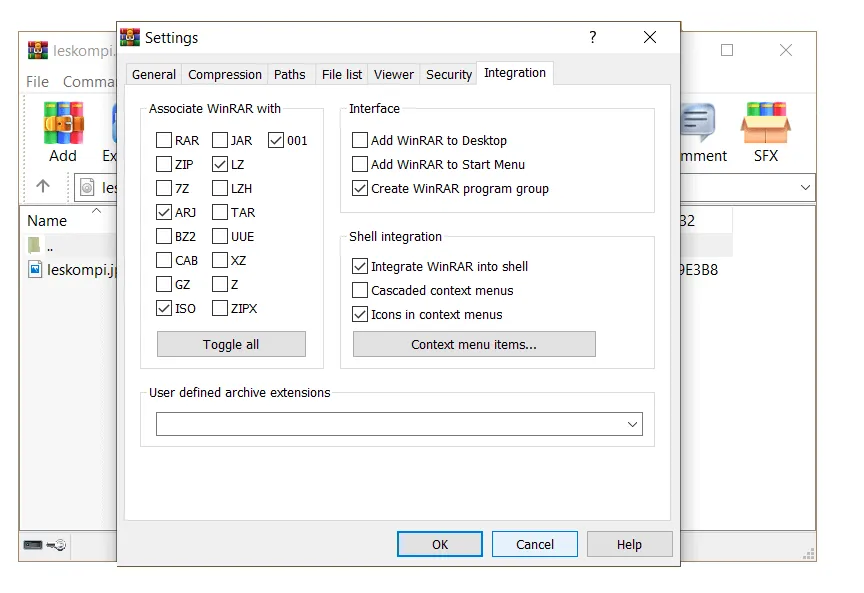Image resolution: width=864 pixels, height=593 pixels.
Task: Click the Name column sort arrow
Action: click(96, 211)
